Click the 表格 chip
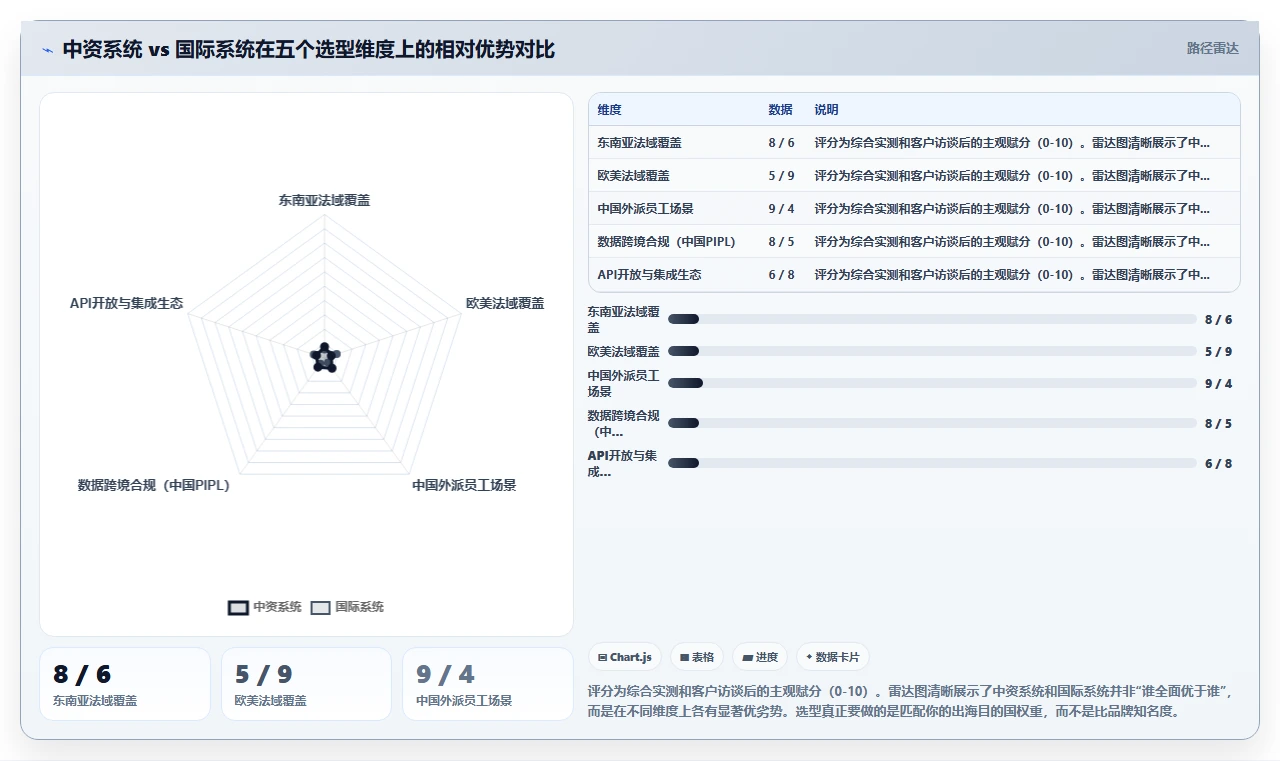This screenshot has width=1280, height=761. tap(697, 657)
